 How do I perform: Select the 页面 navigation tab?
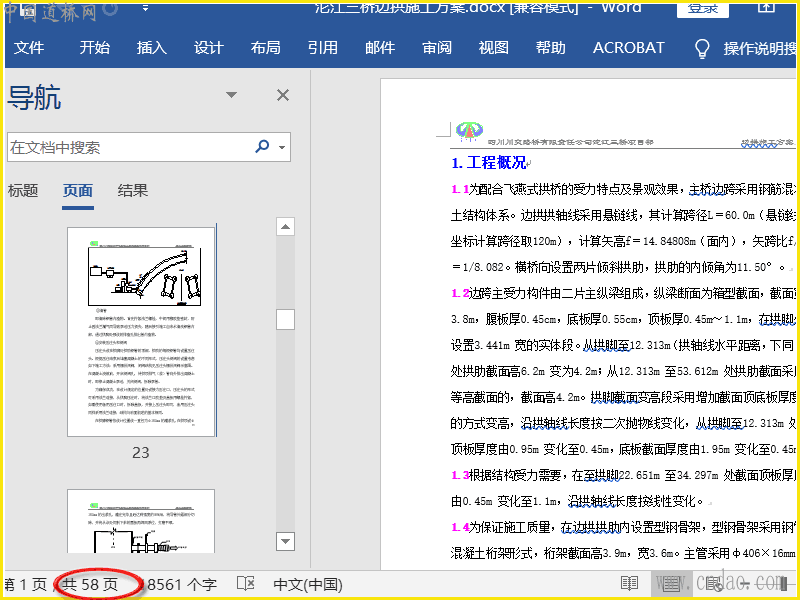click(78, 191)
